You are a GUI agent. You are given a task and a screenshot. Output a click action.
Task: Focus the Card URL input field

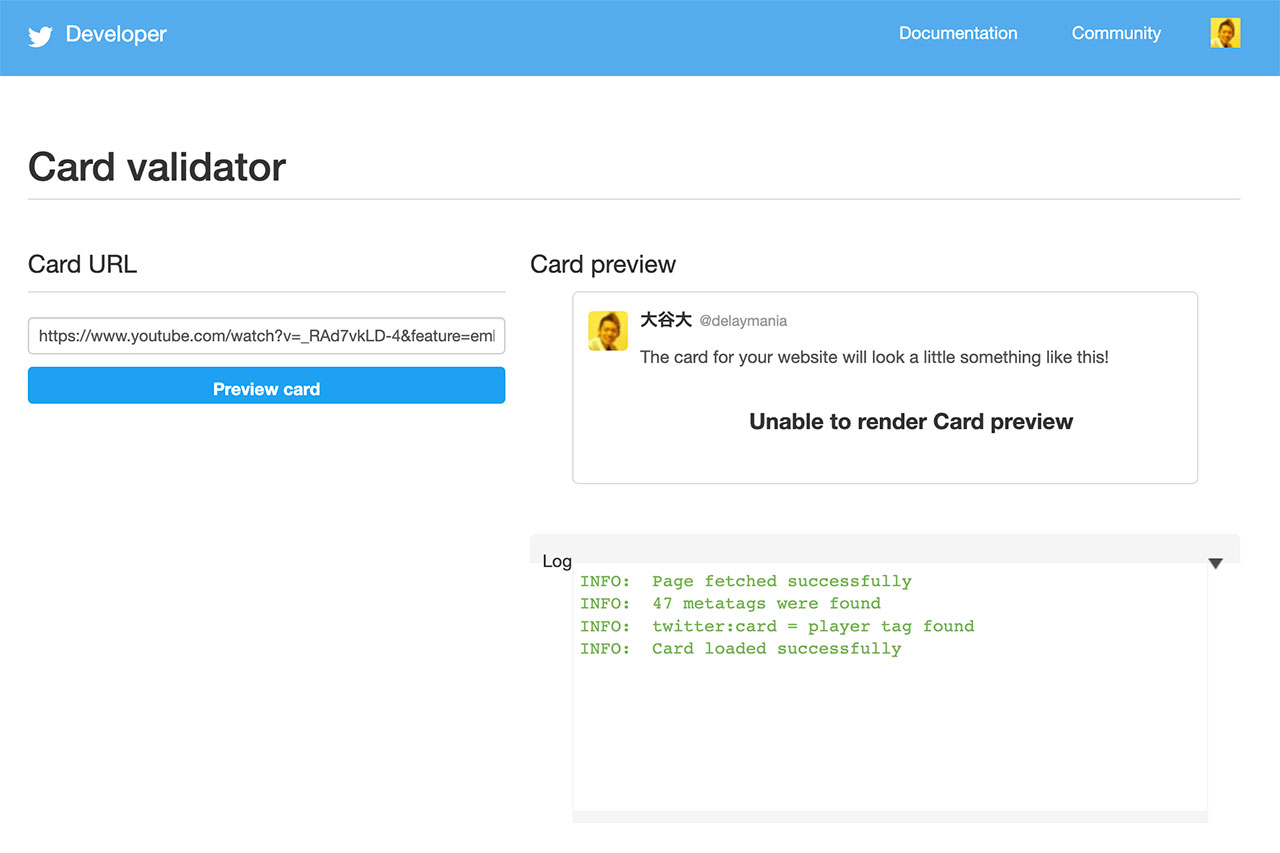pos(266,336)
